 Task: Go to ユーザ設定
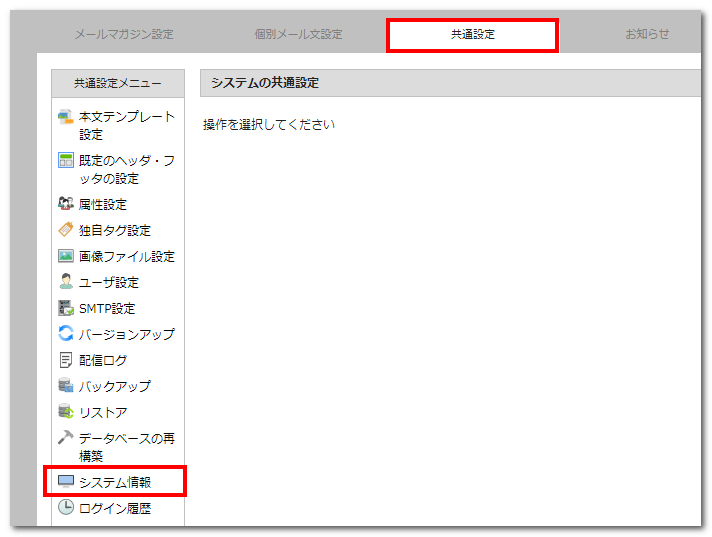coord(109,282)
